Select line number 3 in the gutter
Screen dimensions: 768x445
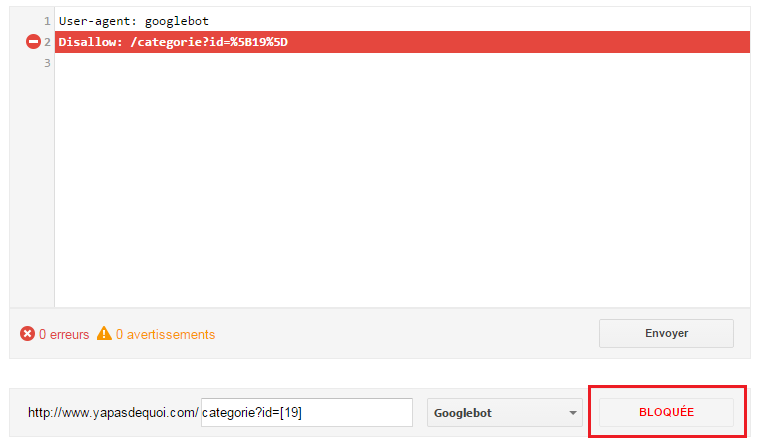(x=47, y=63)
